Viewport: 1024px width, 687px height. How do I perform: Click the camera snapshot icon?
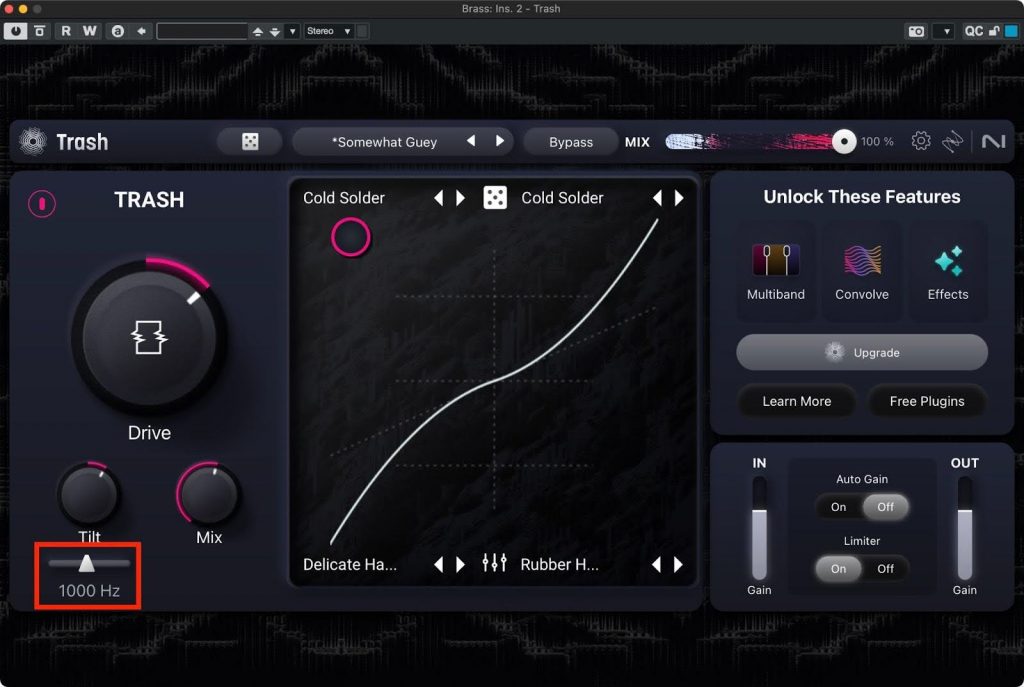(916, 31)
